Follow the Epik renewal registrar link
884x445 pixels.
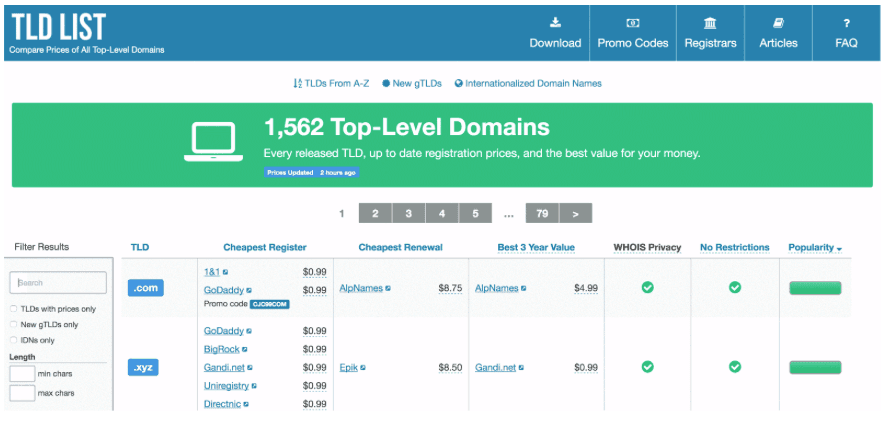click(348, 367)
